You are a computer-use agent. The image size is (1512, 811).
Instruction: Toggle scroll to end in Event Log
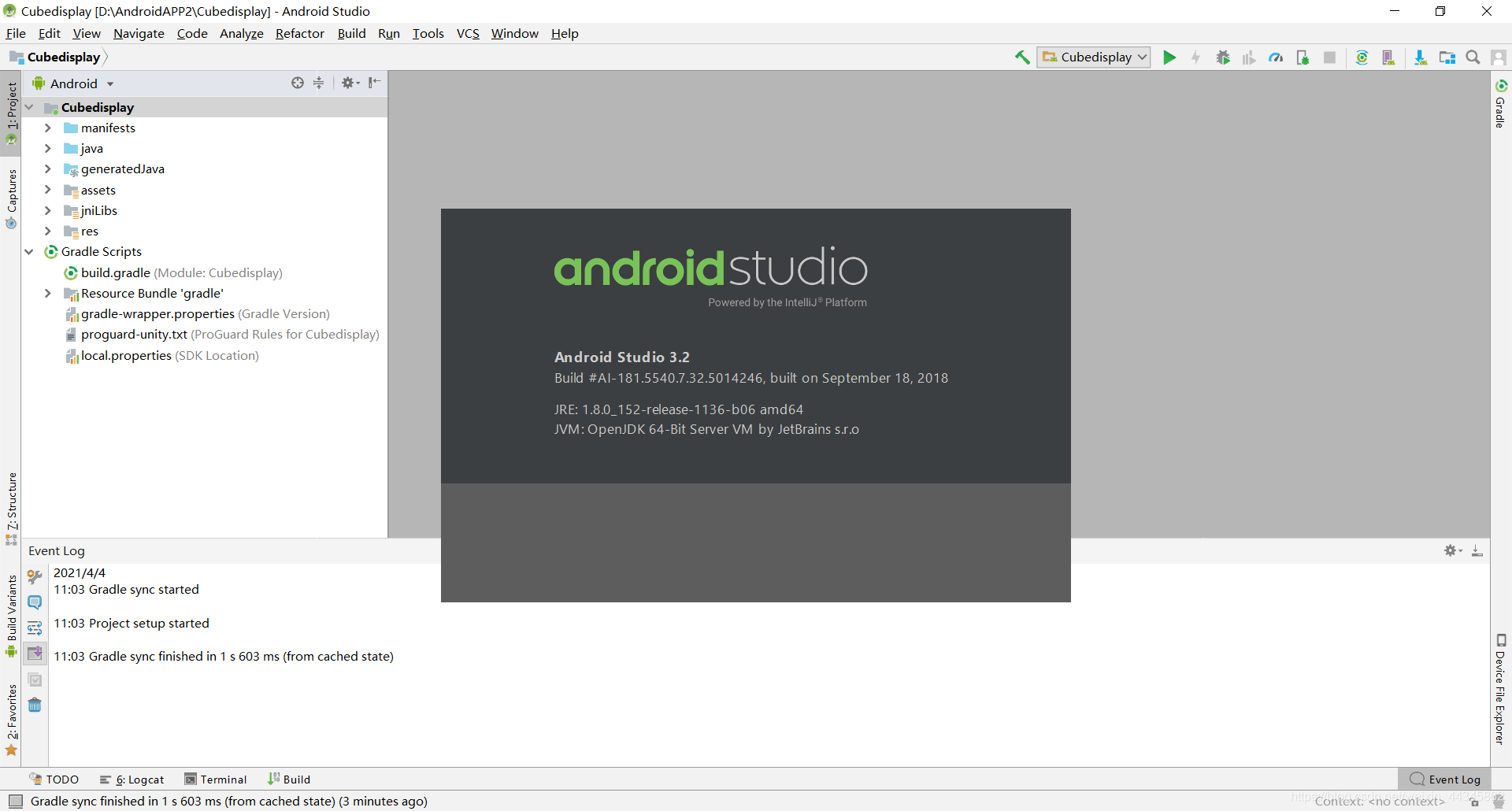pos(35,653)
